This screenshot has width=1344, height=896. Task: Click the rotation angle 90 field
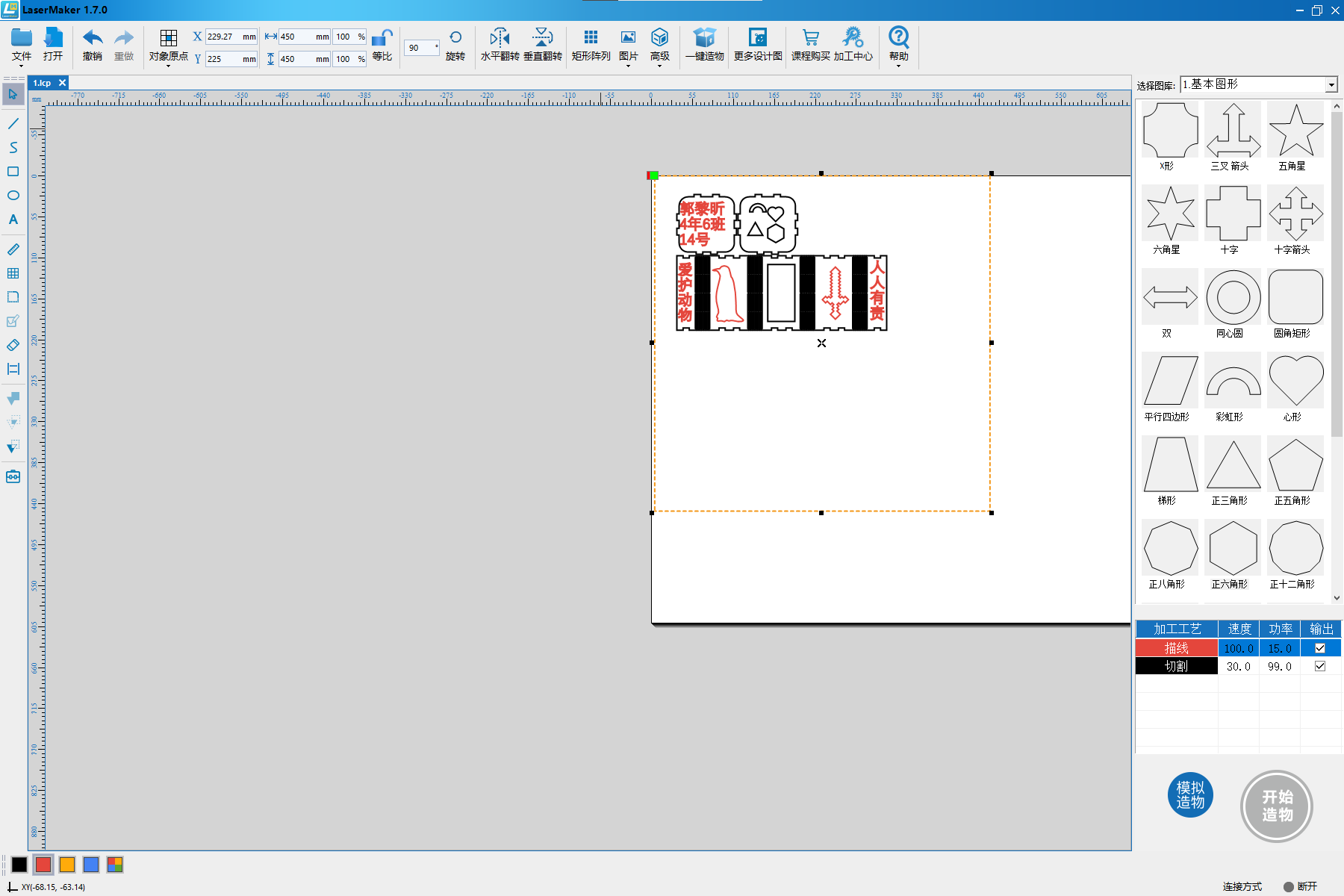pos(422,48)
